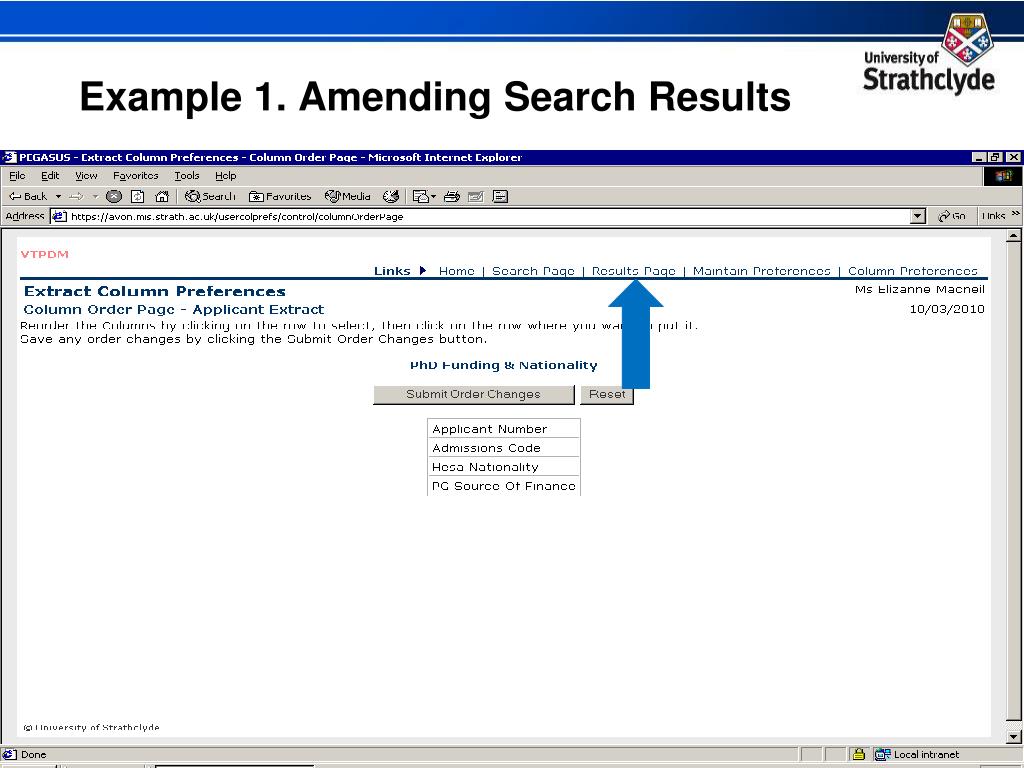Open the Help menu

(x=225, y=176)
